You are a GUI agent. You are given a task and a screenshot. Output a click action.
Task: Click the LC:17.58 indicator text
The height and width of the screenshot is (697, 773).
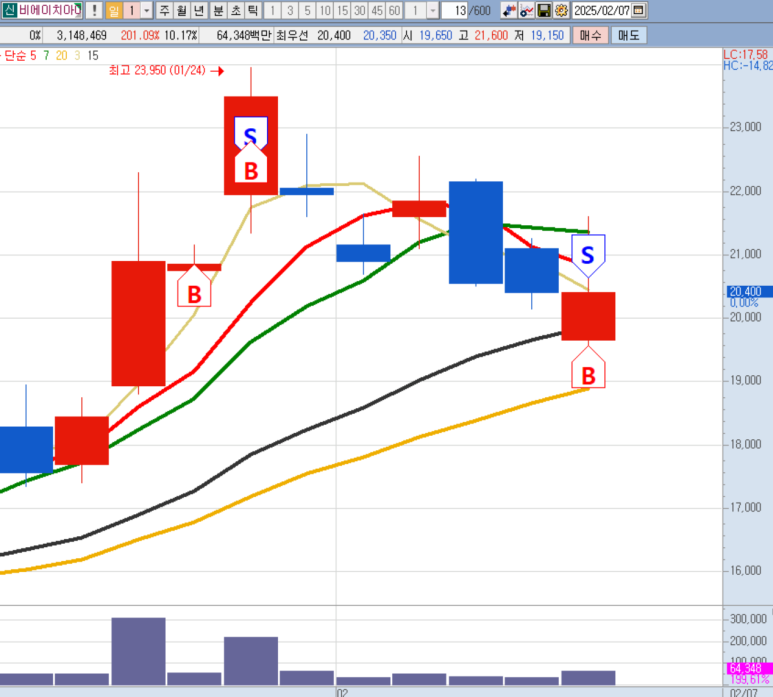pos(745,54)
